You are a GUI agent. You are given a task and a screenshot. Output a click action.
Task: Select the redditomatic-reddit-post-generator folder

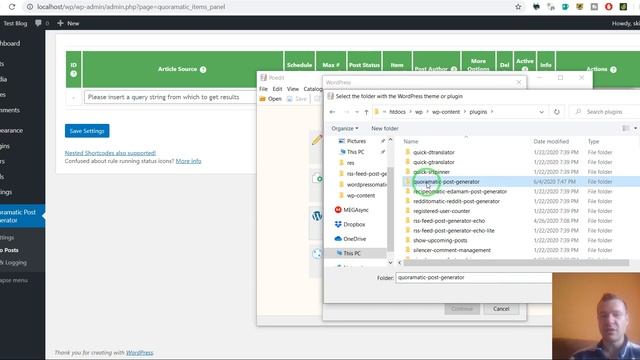[x=456, y=201]
